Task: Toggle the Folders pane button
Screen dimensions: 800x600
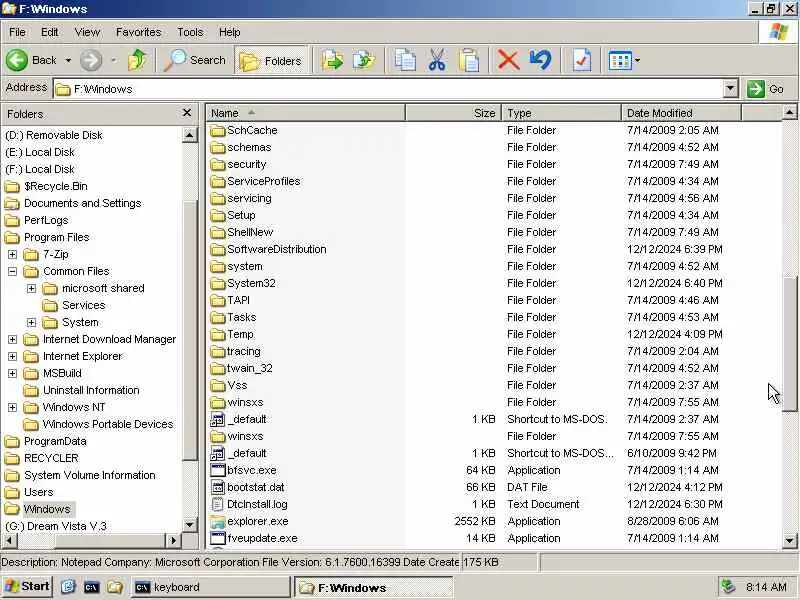Action: pos(271,61)
